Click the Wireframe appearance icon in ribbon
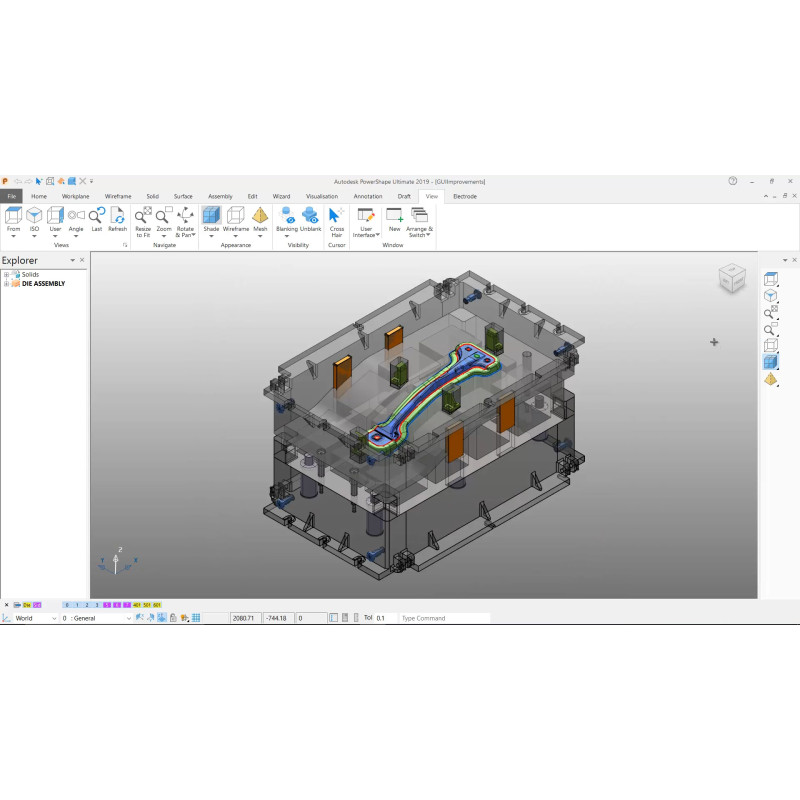 point(235,216)
